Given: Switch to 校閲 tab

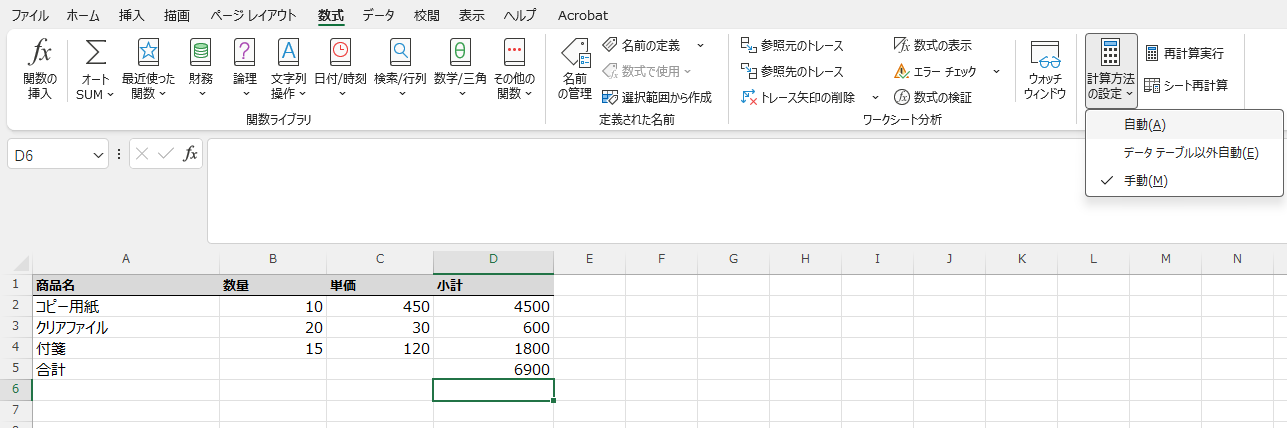Looking at the screenshot, I should pyautogui.click(x=426, y=15).
